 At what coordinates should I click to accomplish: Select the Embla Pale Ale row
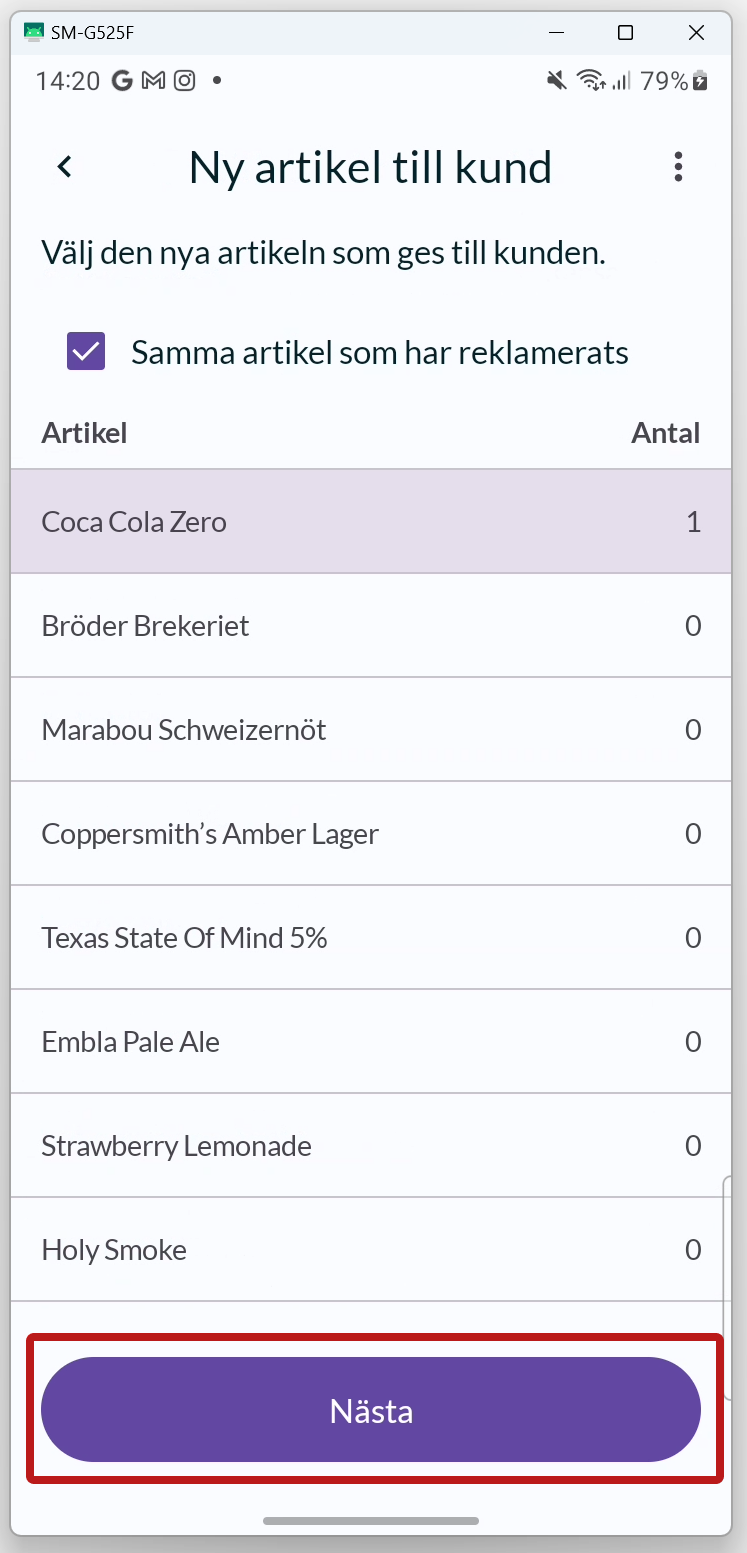pyautogui.click(x=371, y=1042)
